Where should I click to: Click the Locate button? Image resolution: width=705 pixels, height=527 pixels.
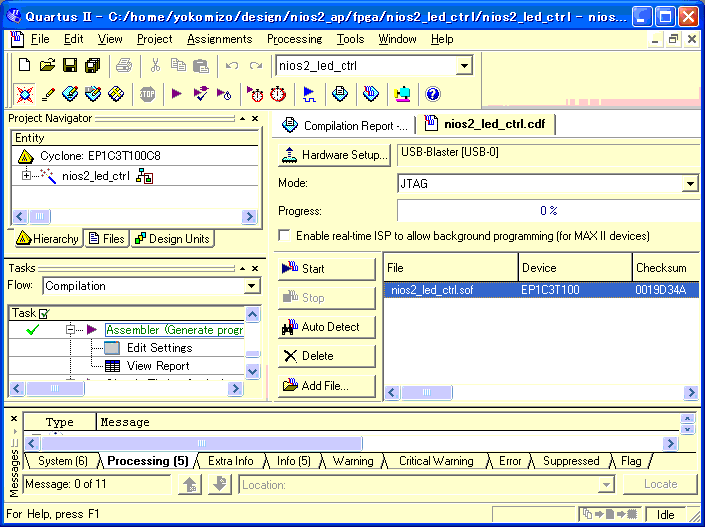click(x=660, y=484)
